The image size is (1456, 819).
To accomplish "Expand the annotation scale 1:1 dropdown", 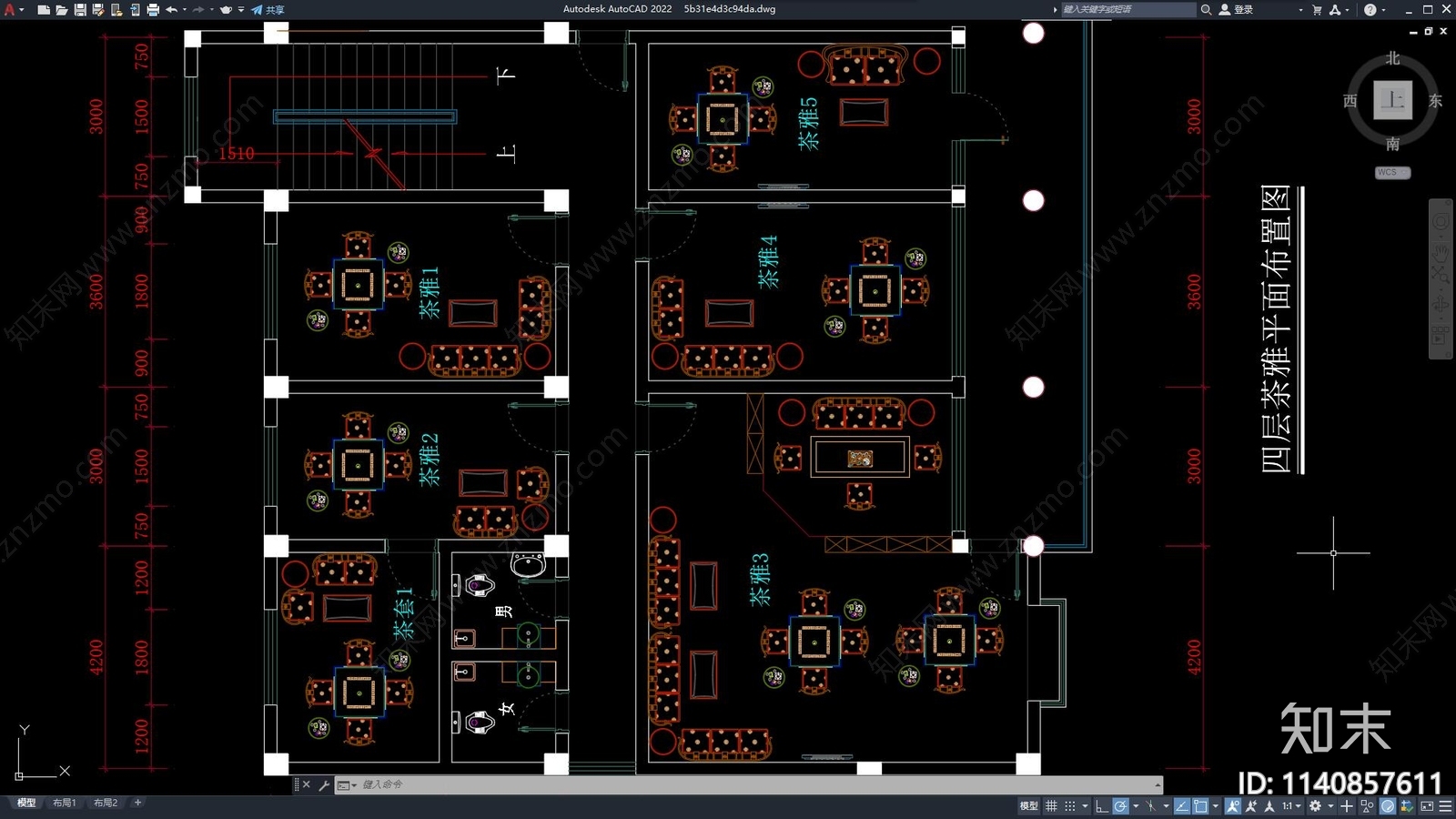I will [x=1292, y=805].
